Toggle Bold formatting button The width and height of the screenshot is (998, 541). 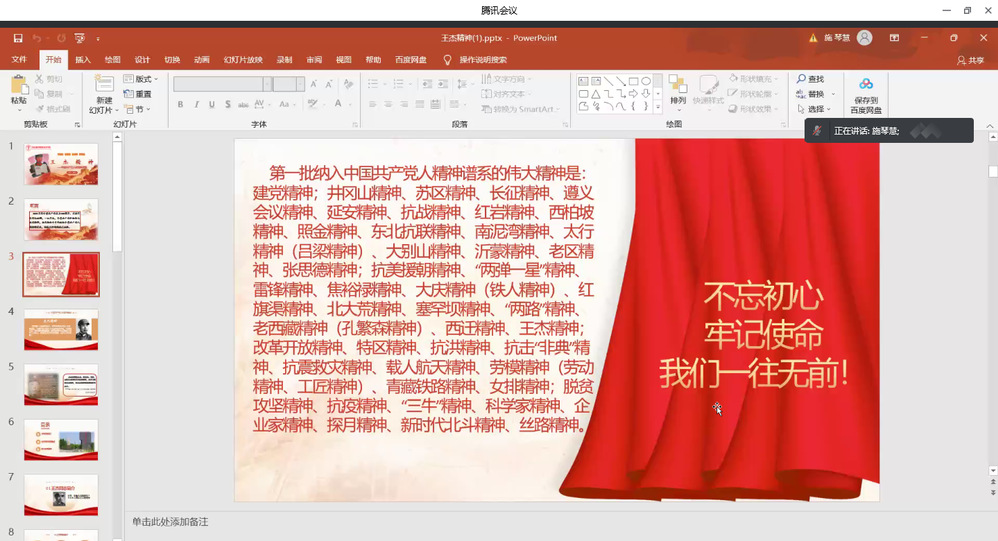click(x=181, y=104)
